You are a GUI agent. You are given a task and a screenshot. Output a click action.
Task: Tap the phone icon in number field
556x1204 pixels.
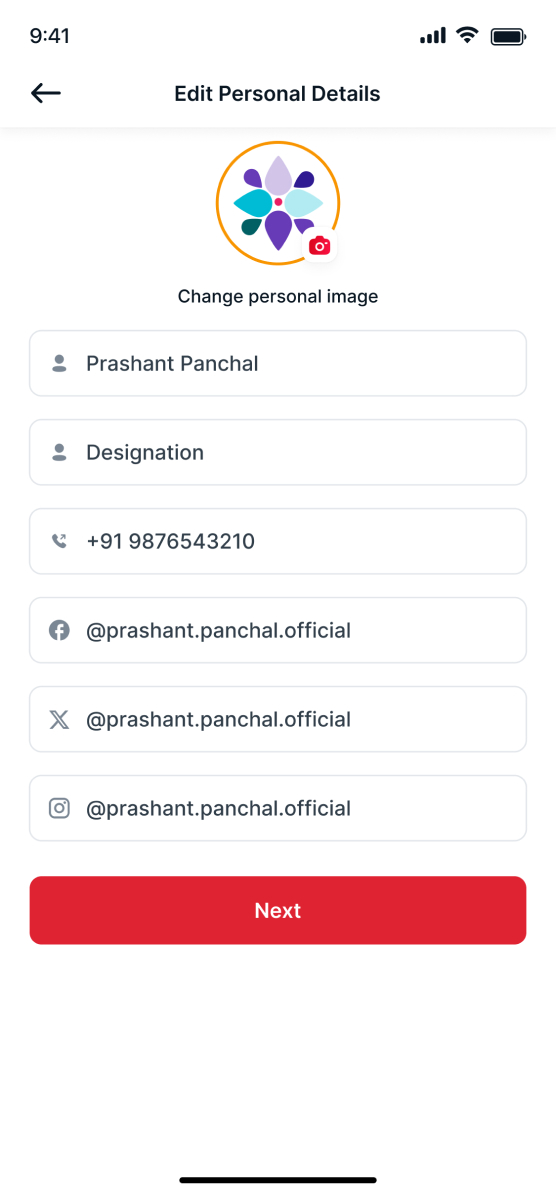coord(60,542)
